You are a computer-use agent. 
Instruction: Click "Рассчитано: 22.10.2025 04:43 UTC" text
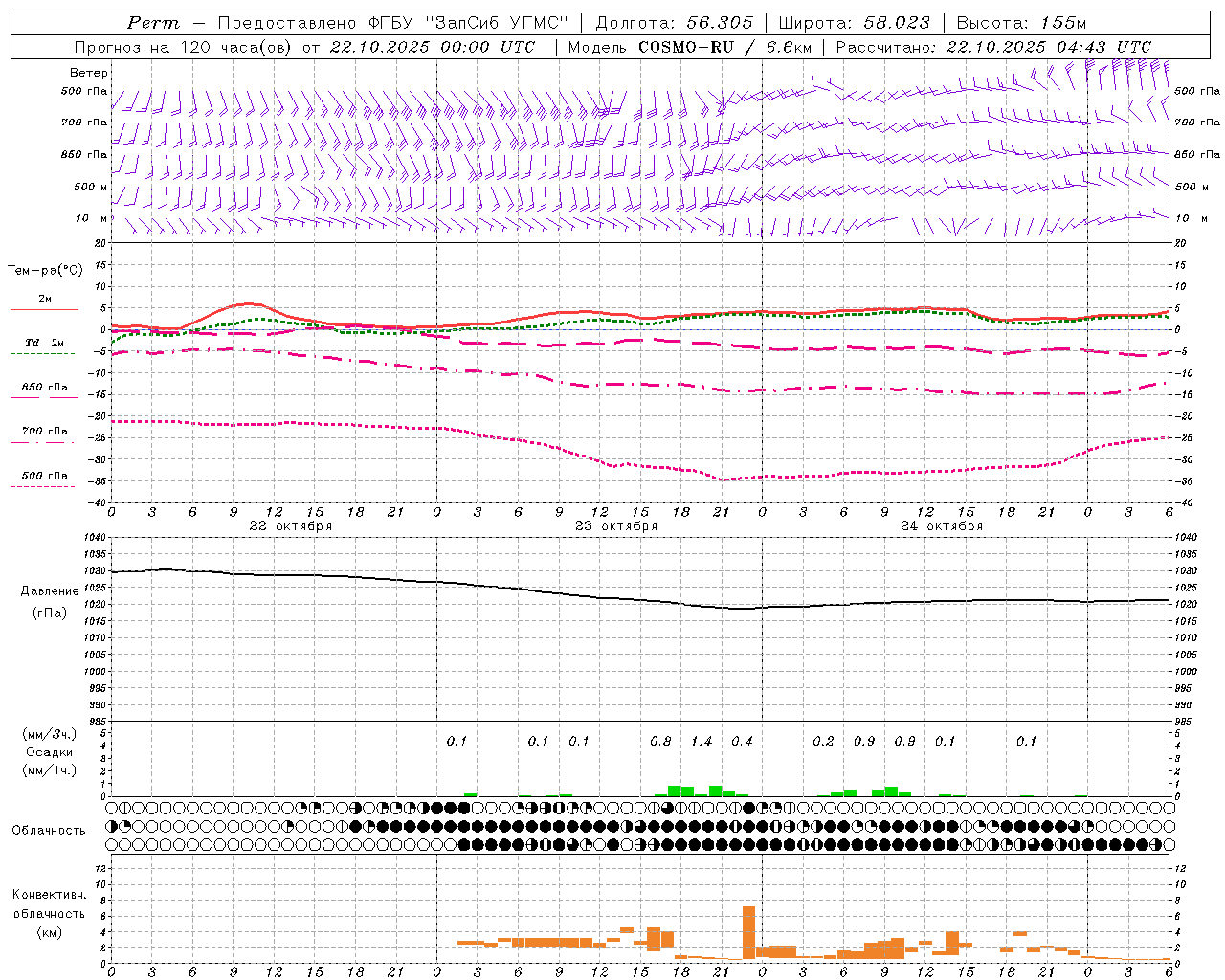[993, 47]
